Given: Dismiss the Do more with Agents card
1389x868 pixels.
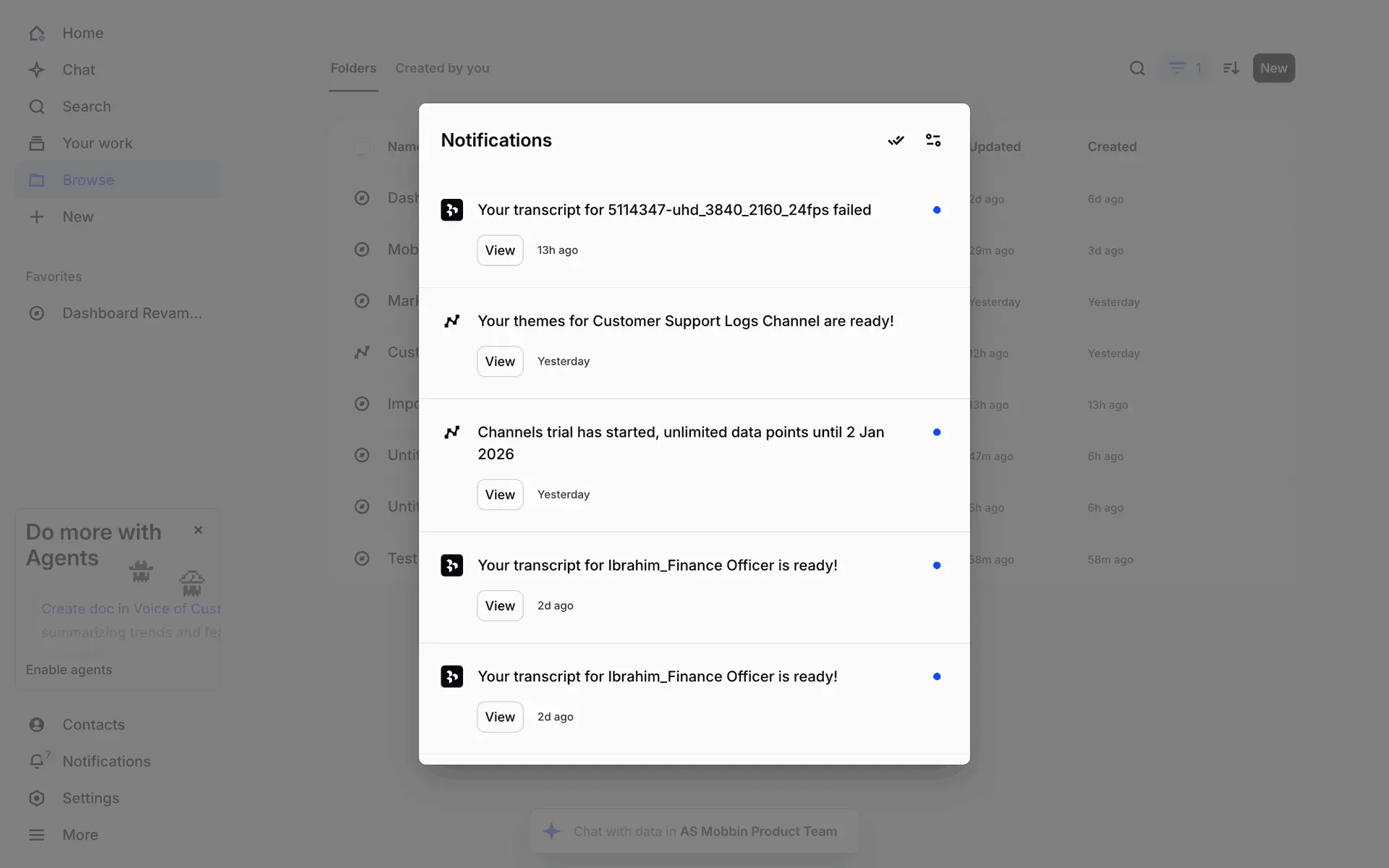Looking at the screenshot, I should click(198, 530).
